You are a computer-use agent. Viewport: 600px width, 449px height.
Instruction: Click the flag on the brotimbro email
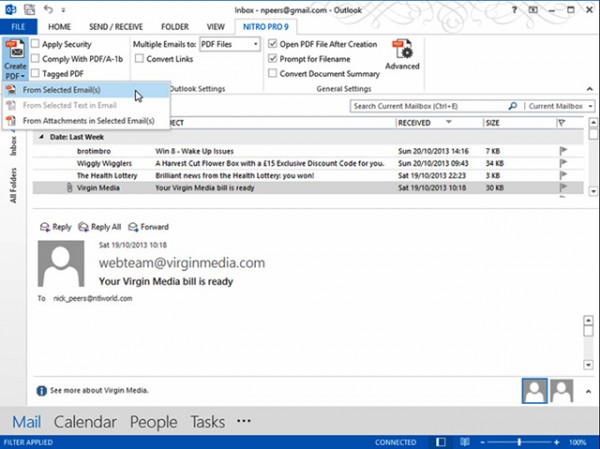[561, 150]
